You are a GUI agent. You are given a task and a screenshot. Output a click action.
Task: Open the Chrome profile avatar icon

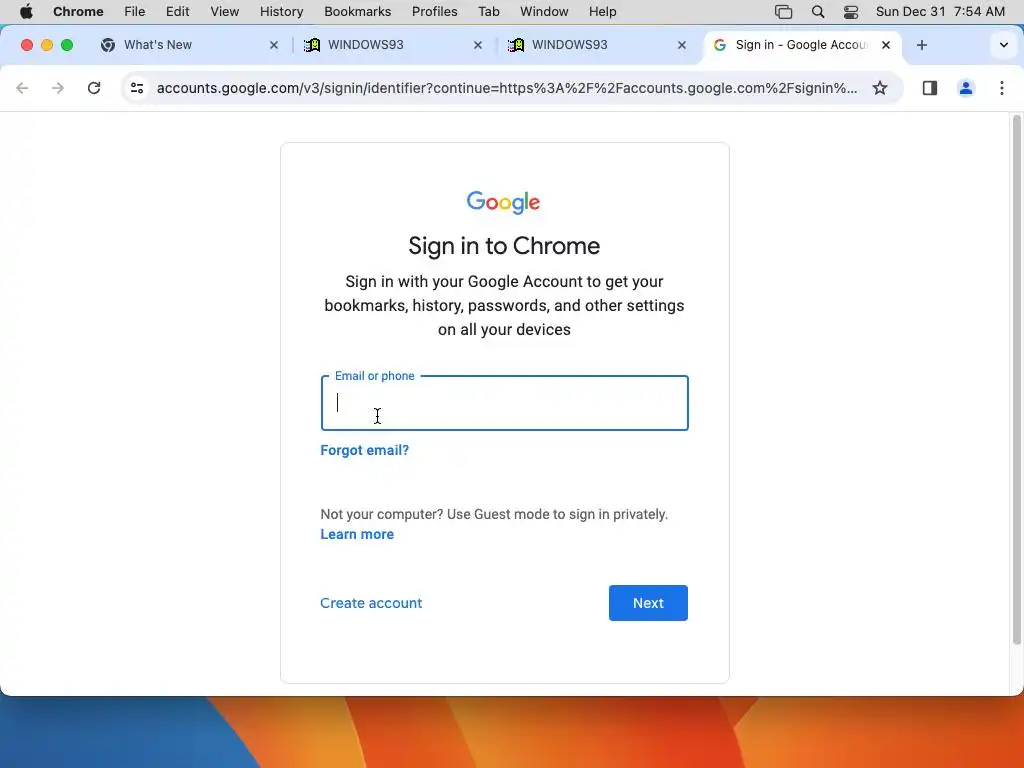click(x=965, y=88)
